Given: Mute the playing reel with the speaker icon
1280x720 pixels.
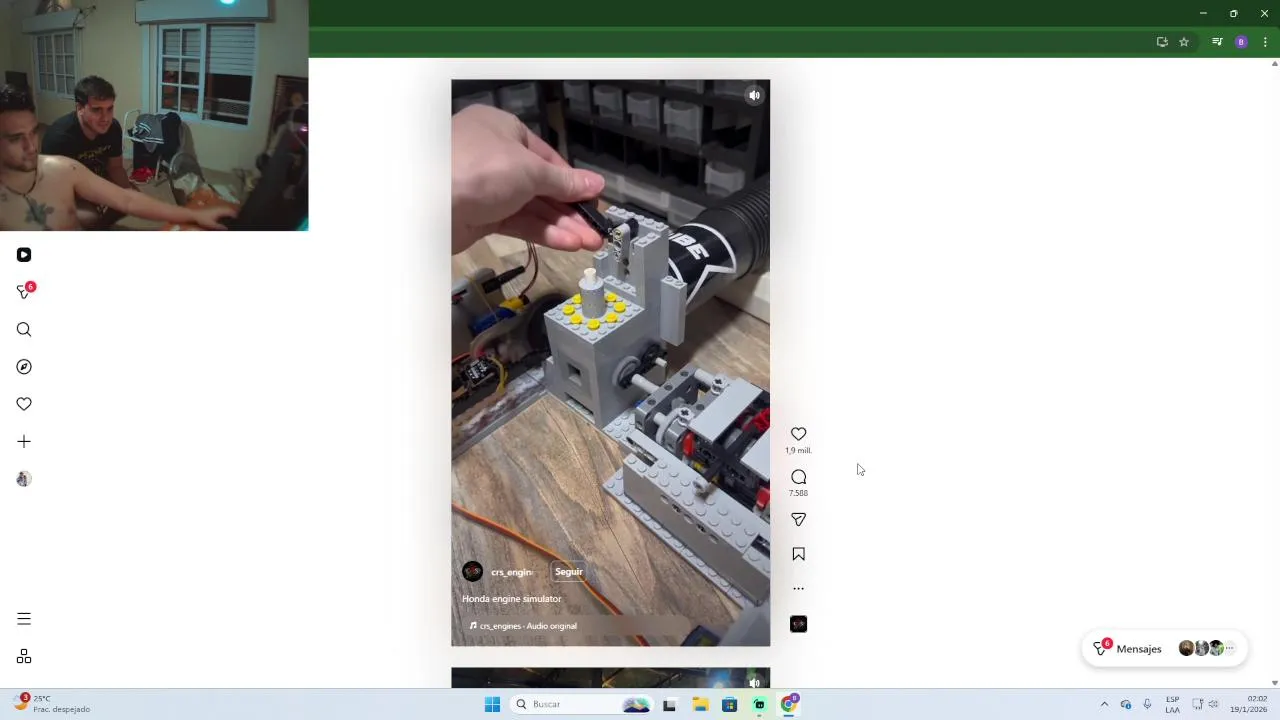Looking at the screenshot, I should tap(755, 95).
